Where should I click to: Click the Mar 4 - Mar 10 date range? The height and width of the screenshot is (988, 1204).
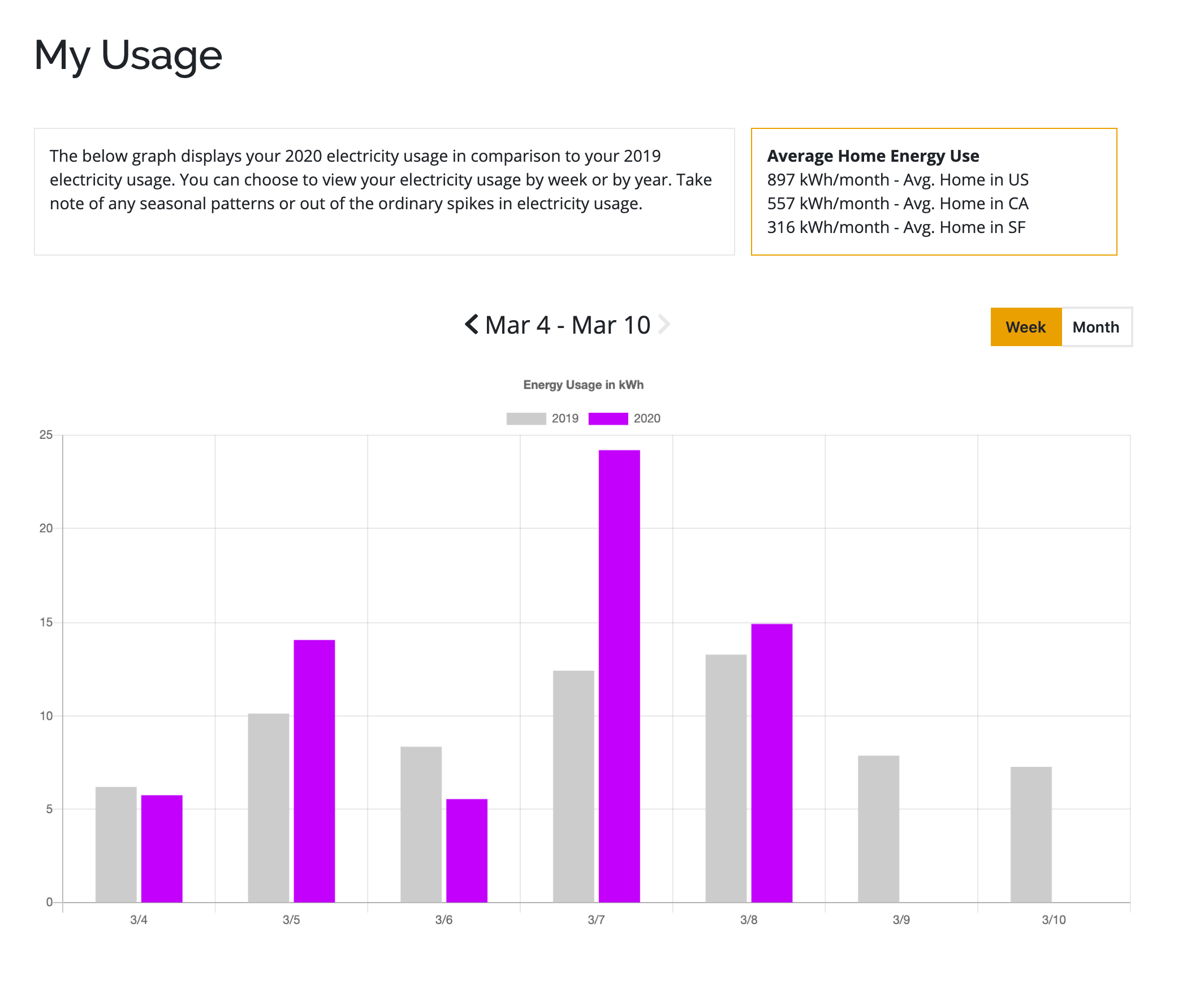(x=567, y=325)
